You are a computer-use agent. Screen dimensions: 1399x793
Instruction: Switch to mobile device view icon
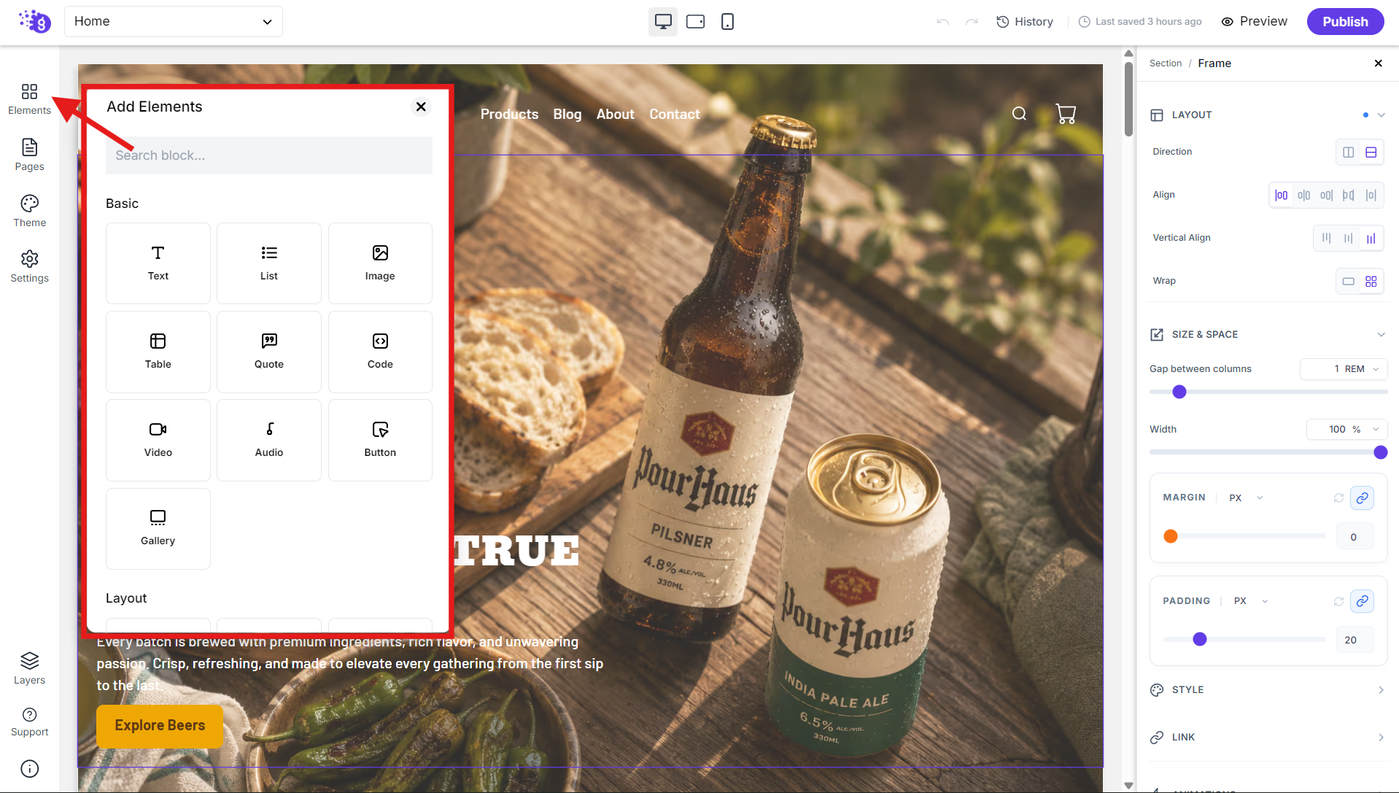point(727,21)
